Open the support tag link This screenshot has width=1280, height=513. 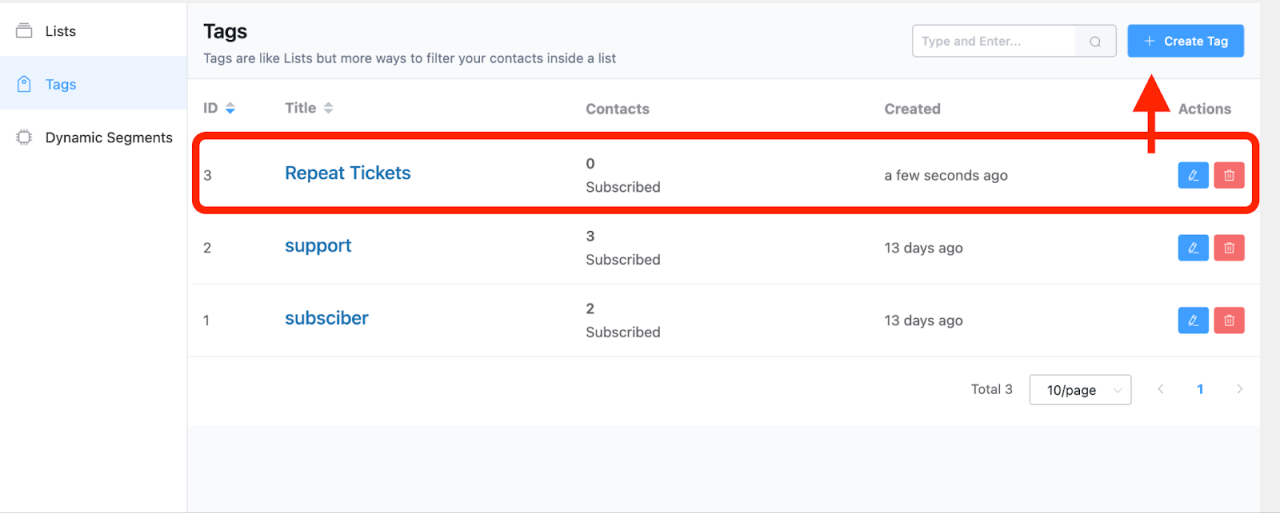(x=318, y=246)
